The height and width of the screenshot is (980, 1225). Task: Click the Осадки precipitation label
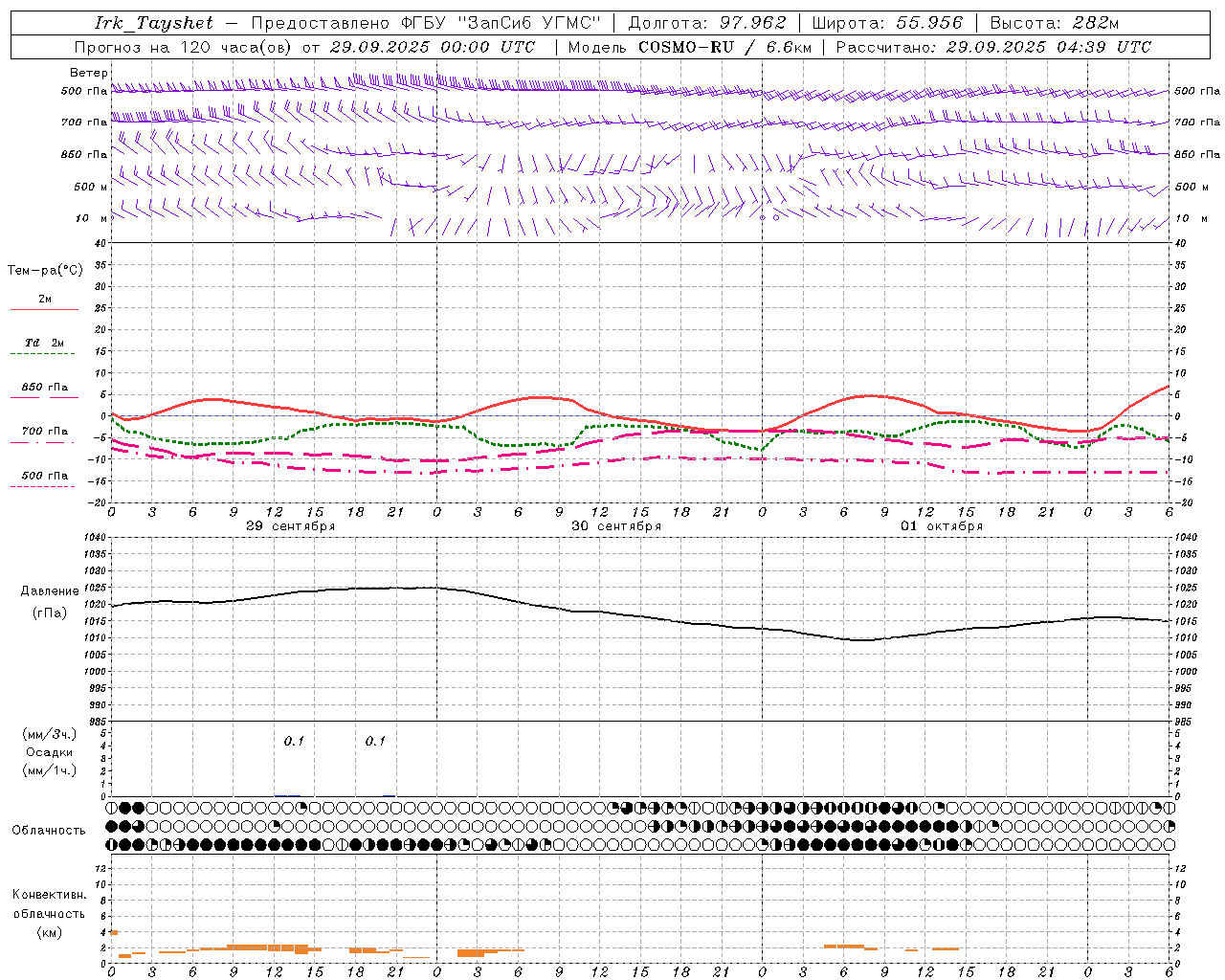pyautogui.click(x=50, y=752)
